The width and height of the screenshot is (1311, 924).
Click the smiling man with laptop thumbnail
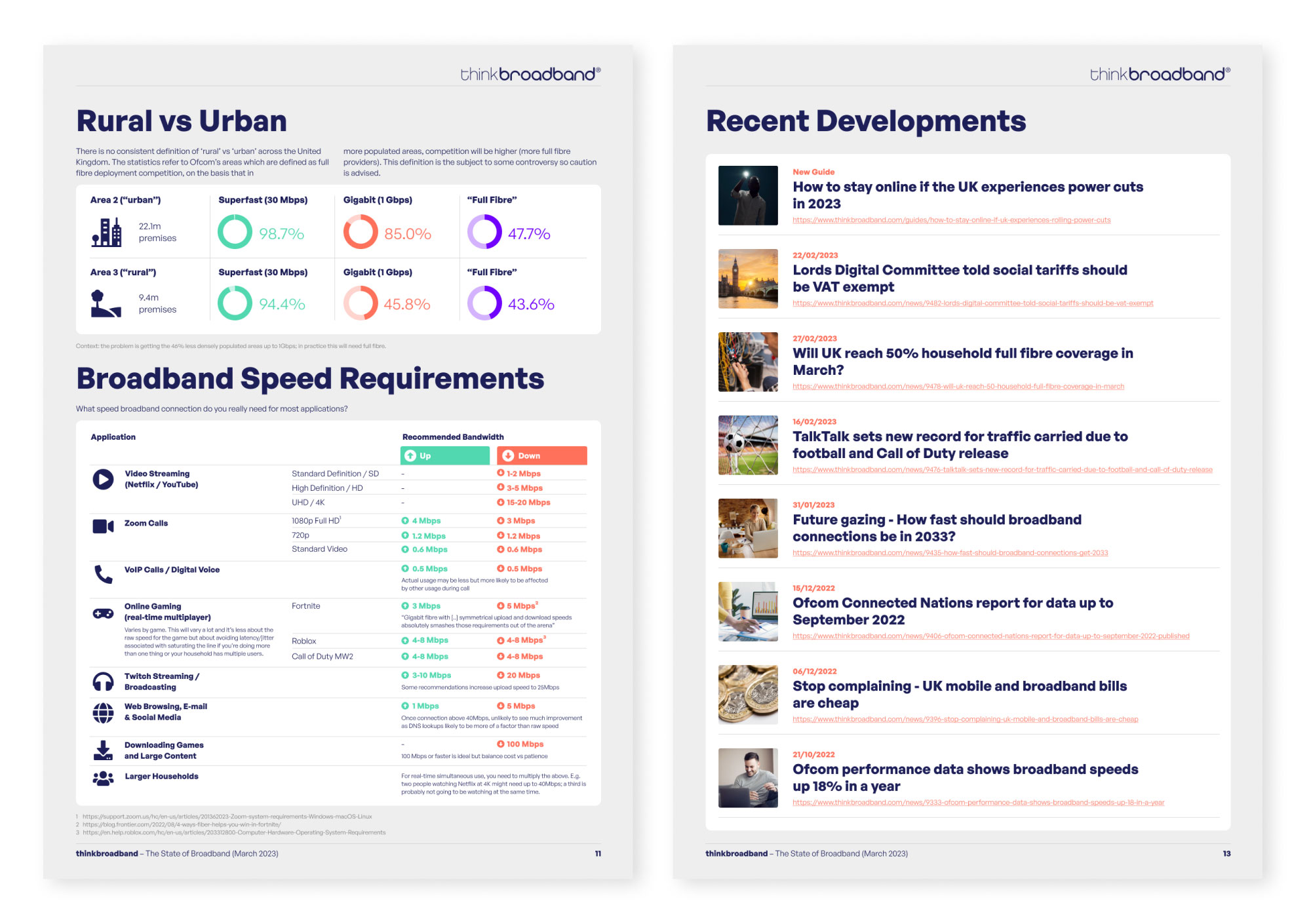748,778
